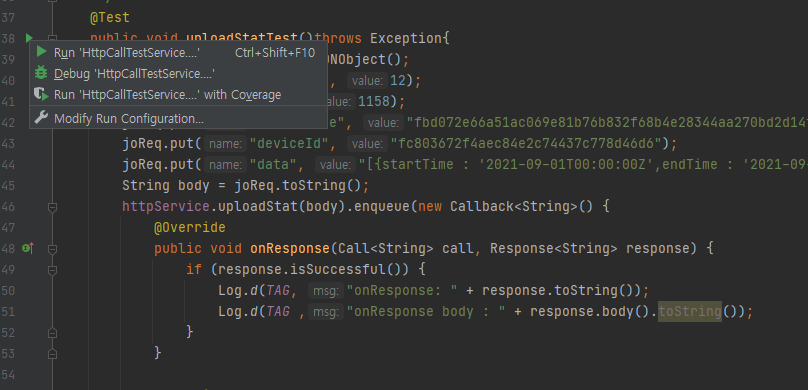
Task: Click the "deviceId" string literal
Action: tap(289, 143)
